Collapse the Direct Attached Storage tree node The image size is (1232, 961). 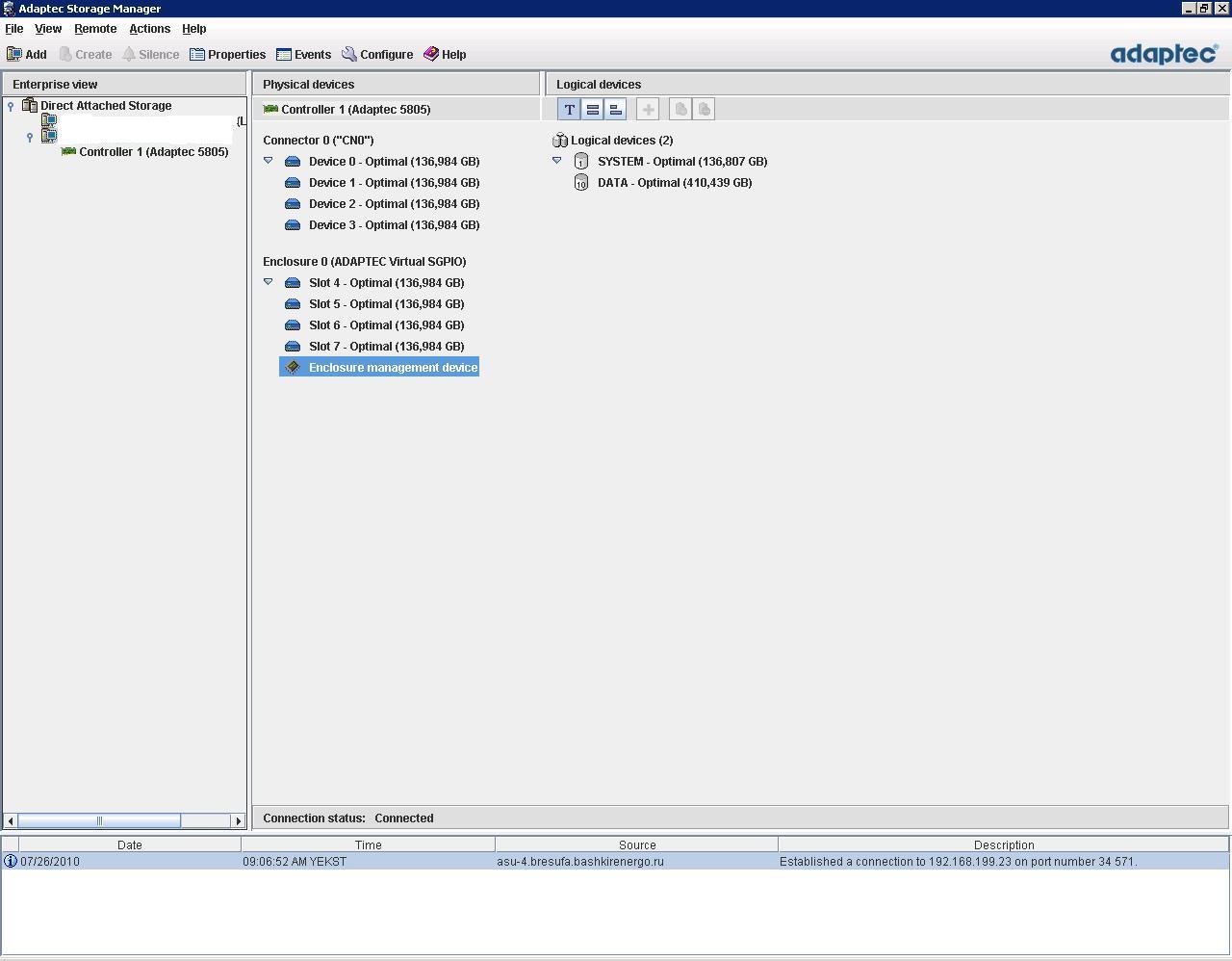11,106
